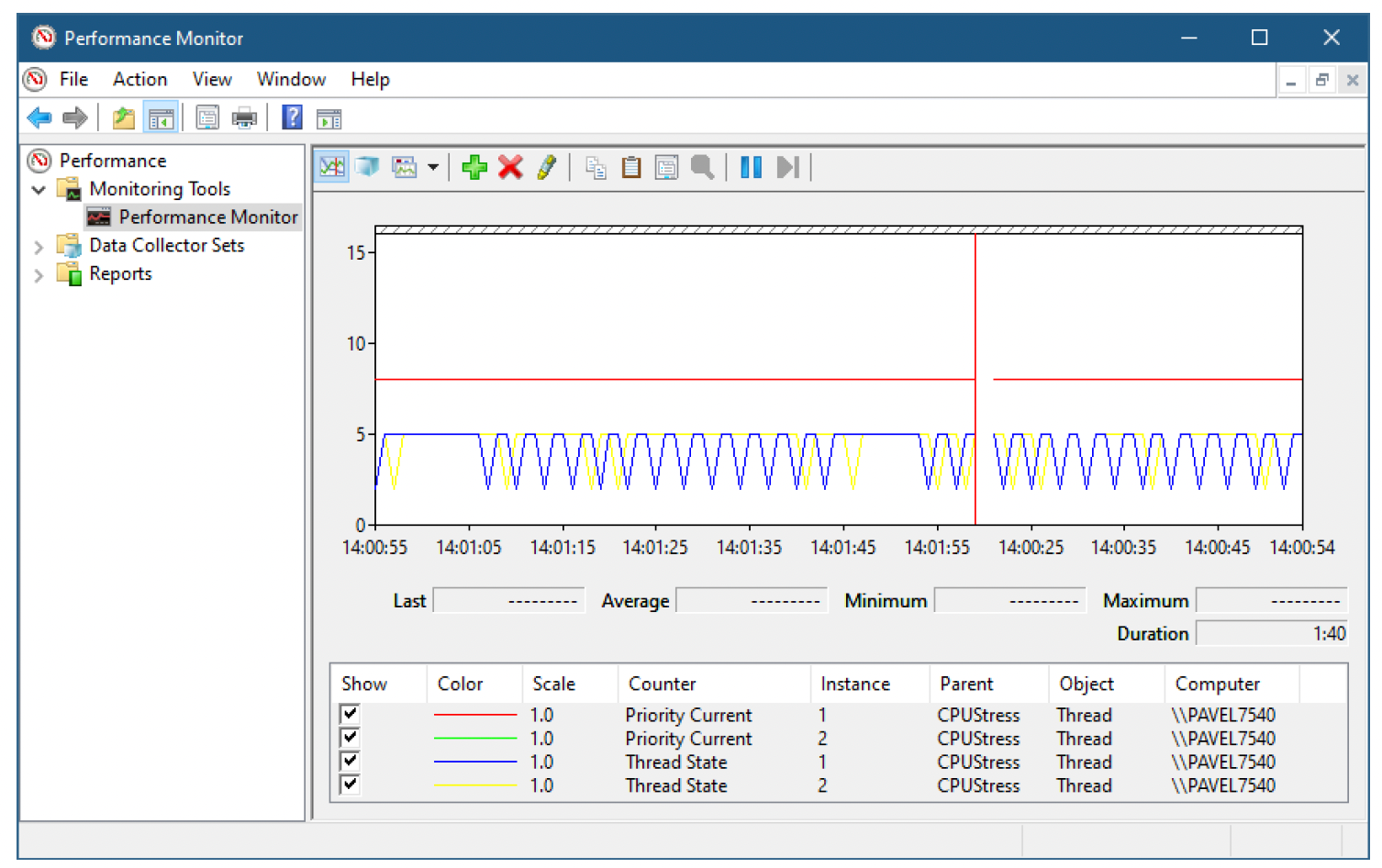
Task: Uncheck Show for the red Priority Current counter
Action: pos(350,714)
